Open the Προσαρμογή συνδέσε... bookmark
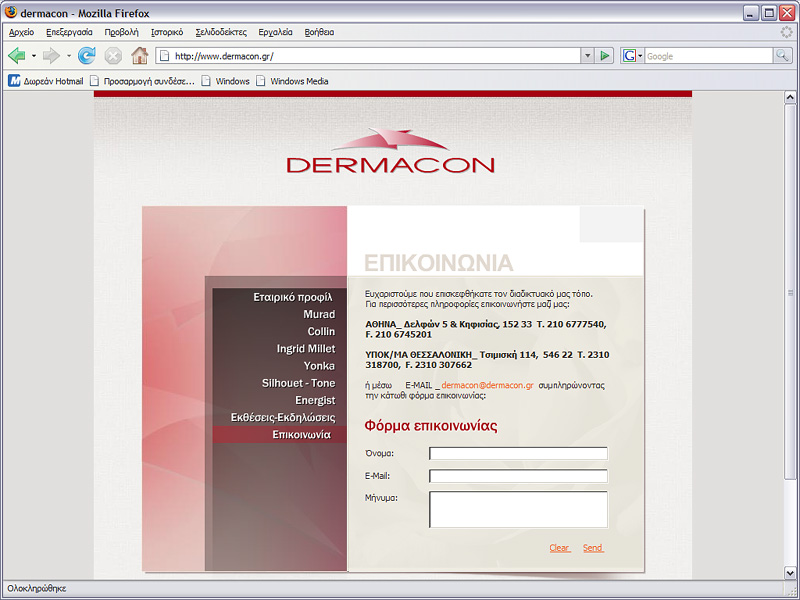The image size is (800, 600). (x=142, y=81)
